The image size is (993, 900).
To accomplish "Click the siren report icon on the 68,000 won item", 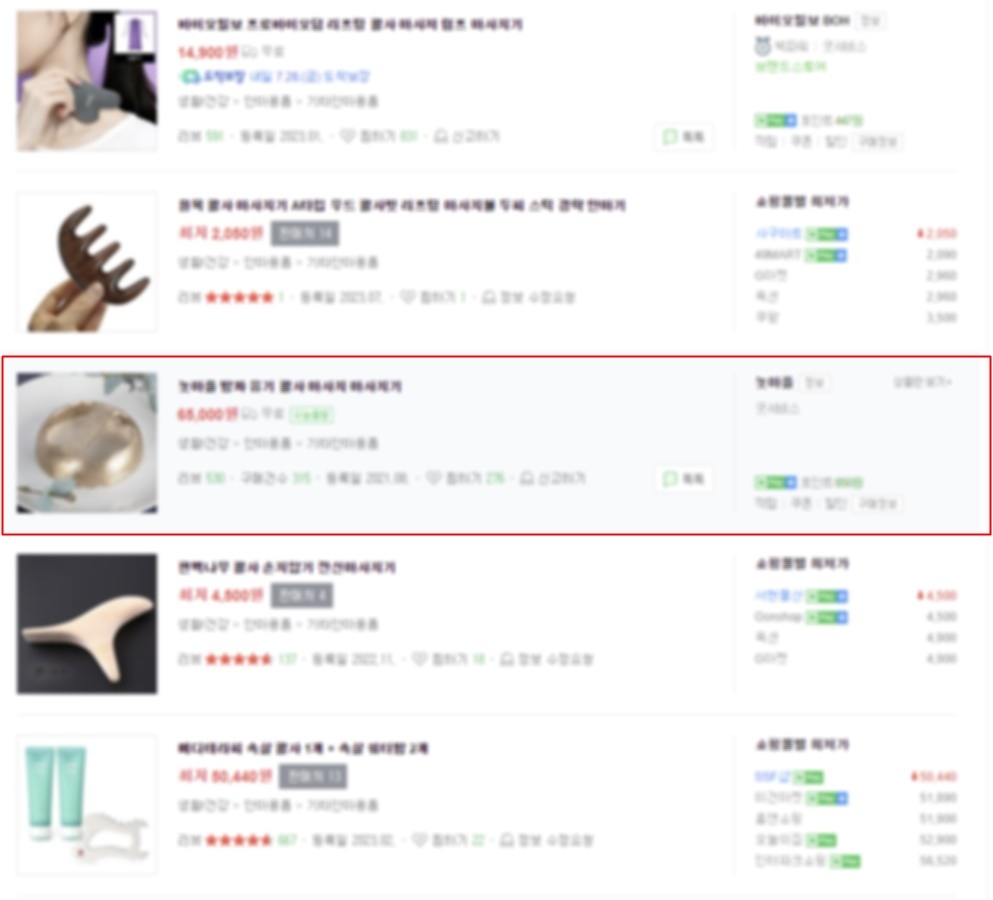I will 527,478.
